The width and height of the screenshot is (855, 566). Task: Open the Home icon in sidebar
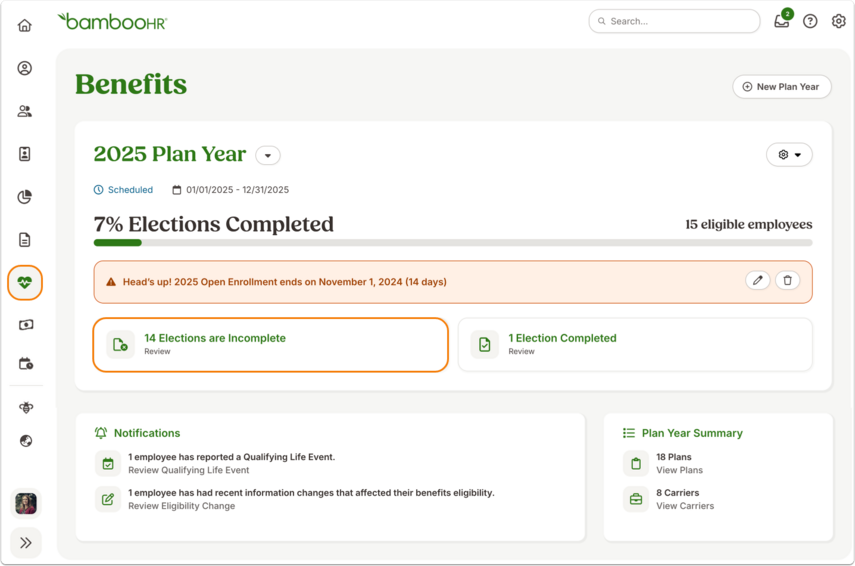click(25, 25)
